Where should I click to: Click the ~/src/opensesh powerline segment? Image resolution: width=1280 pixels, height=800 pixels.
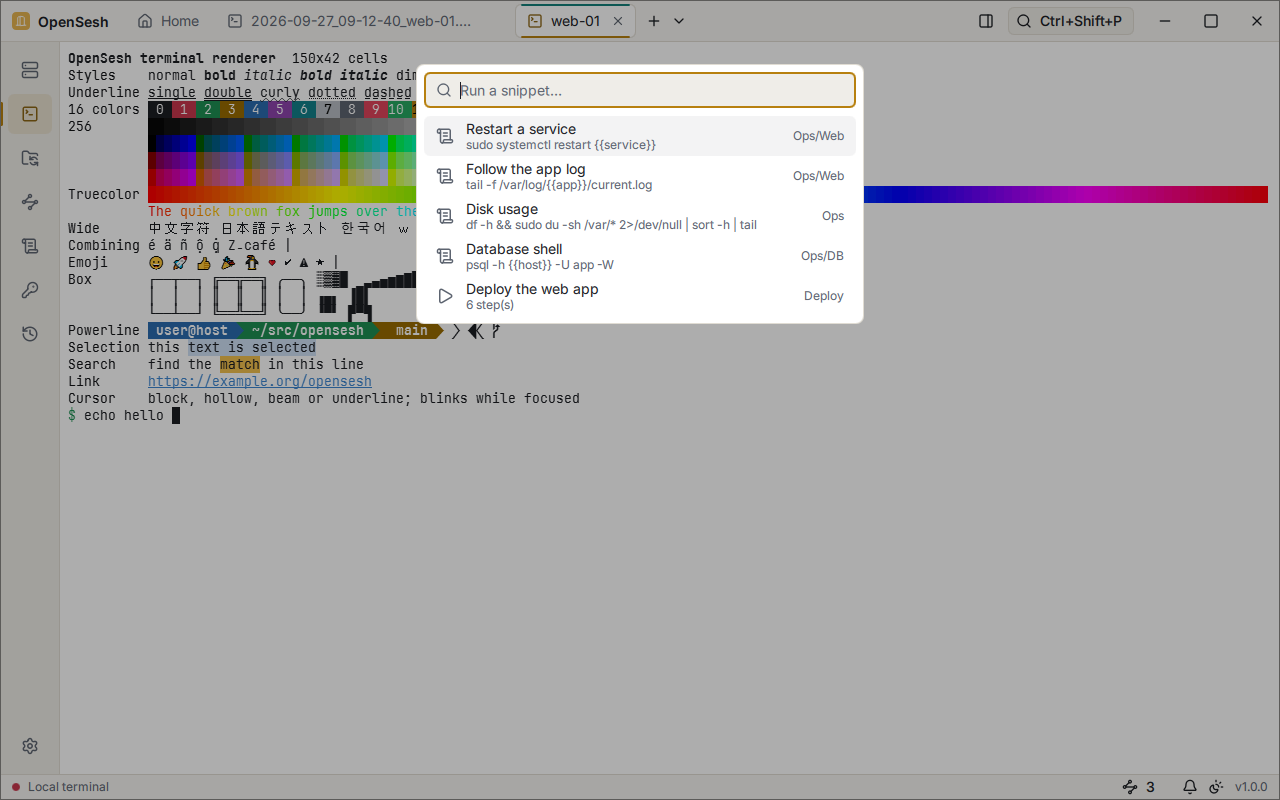point(307,330)
